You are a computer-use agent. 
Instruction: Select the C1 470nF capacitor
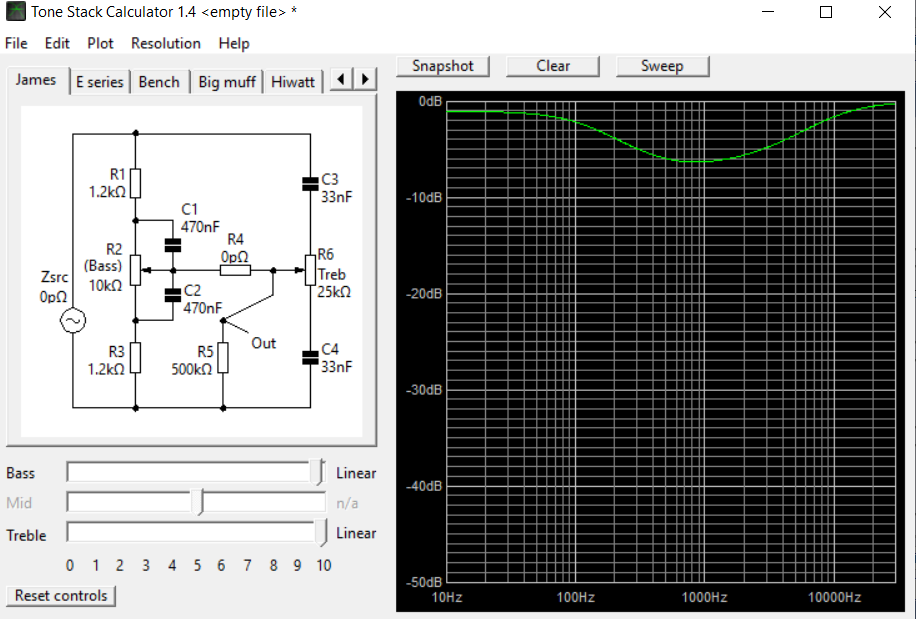coord(173,245)
